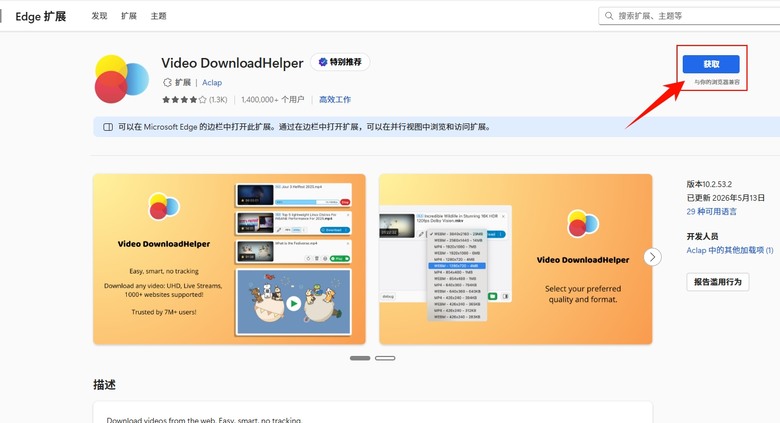Image resolution: width=780 pixels, height=423 pixels.
Task: Click the sidebar panel icon in info banner
Action: 108,127
